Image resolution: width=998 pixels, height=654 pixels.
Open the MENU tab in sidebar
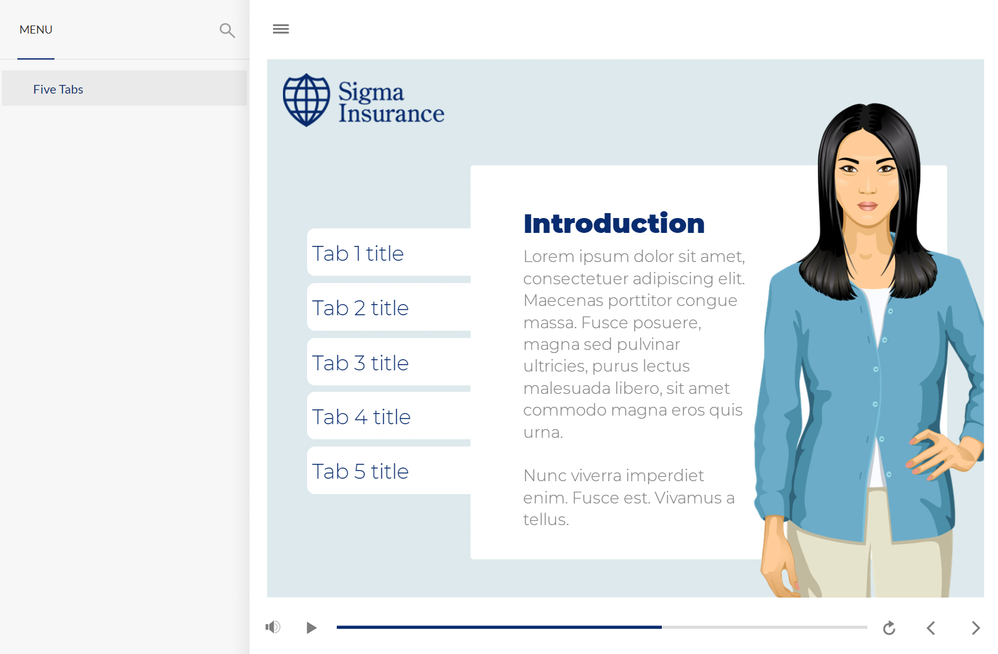tap(36, 30)
